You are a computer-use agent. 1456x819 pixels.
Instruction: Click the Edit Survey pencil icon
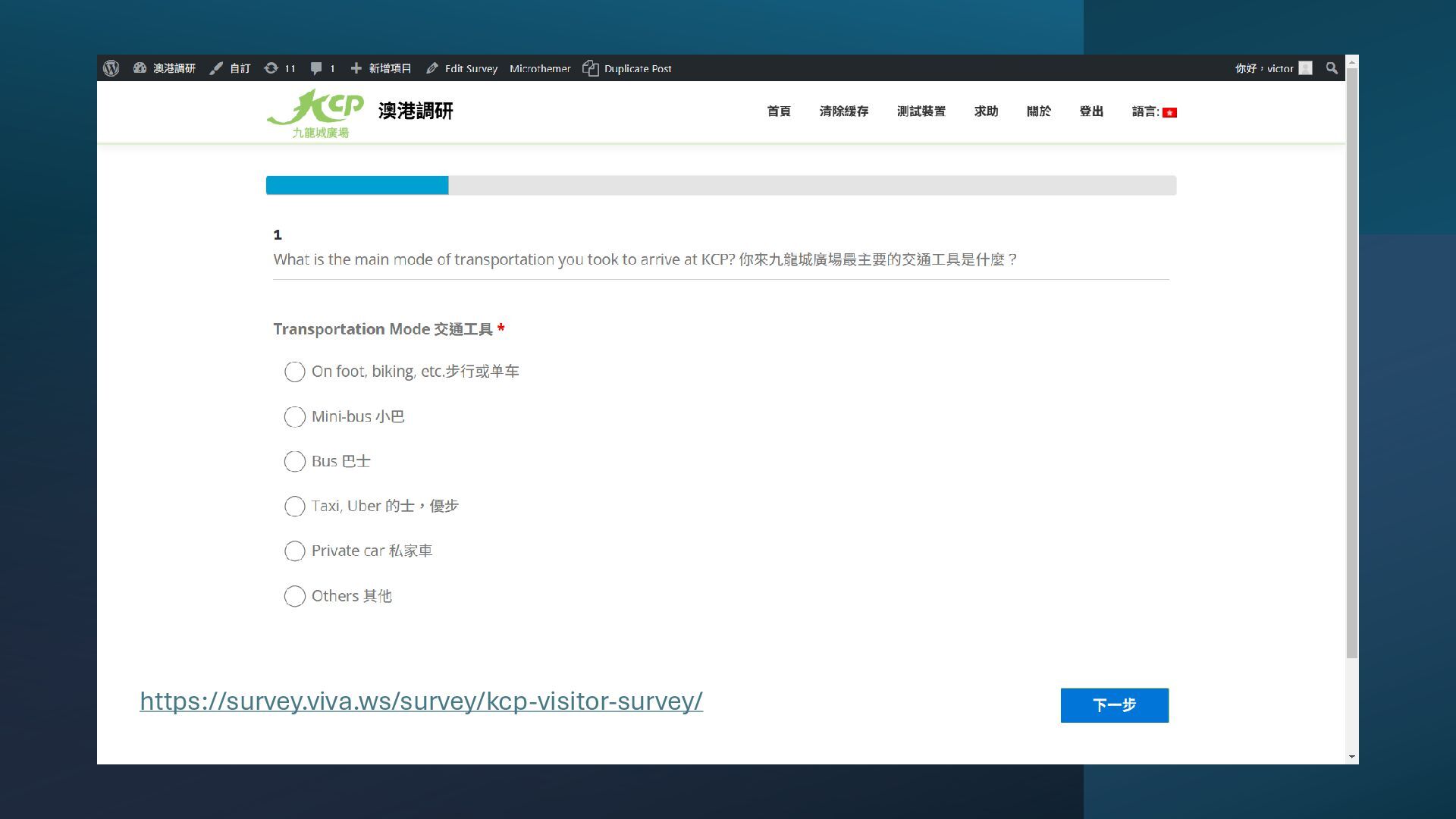(x=432, y=68)
